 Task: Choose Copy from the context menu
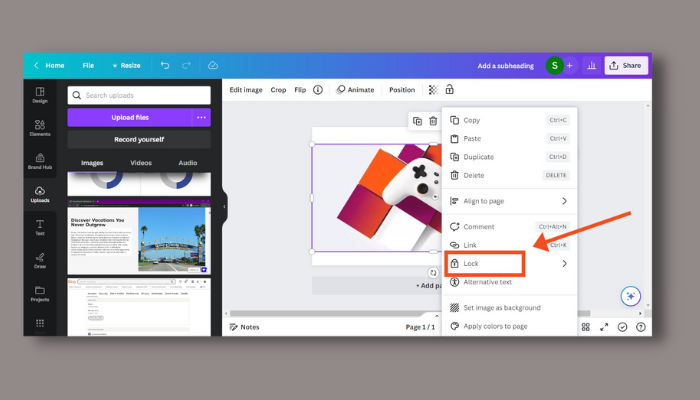point(509,120)
